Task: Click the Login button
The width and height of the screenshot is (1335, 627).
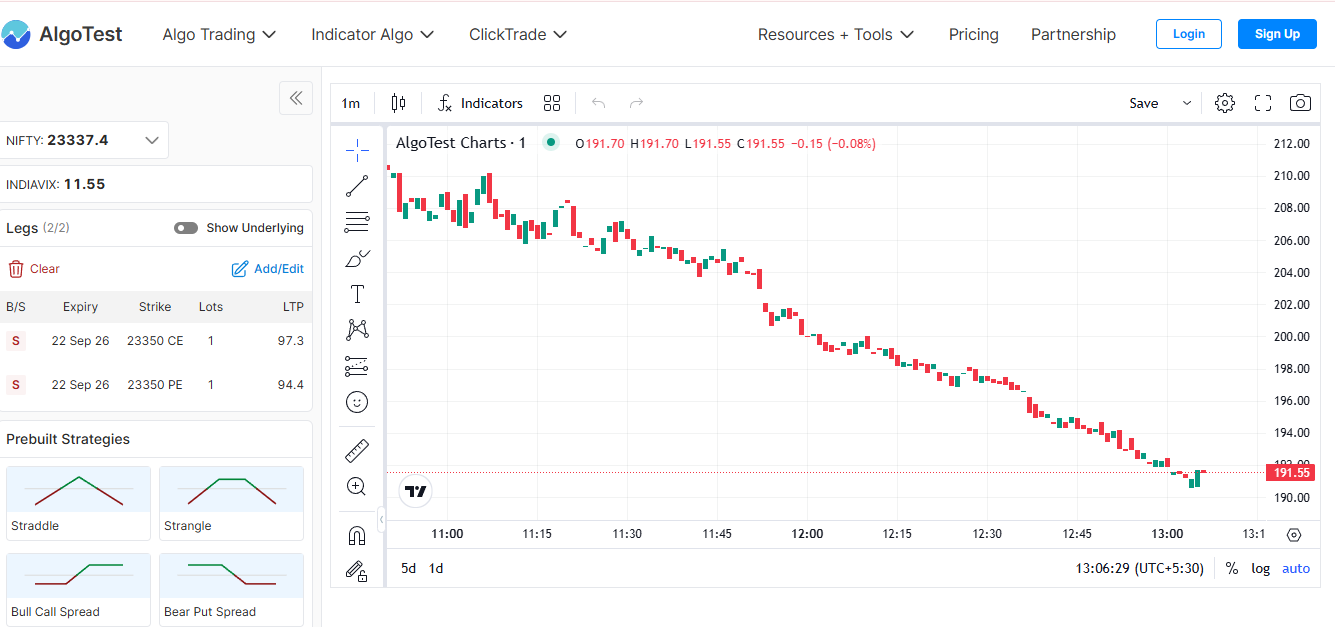Action: tap(1189, 34)
